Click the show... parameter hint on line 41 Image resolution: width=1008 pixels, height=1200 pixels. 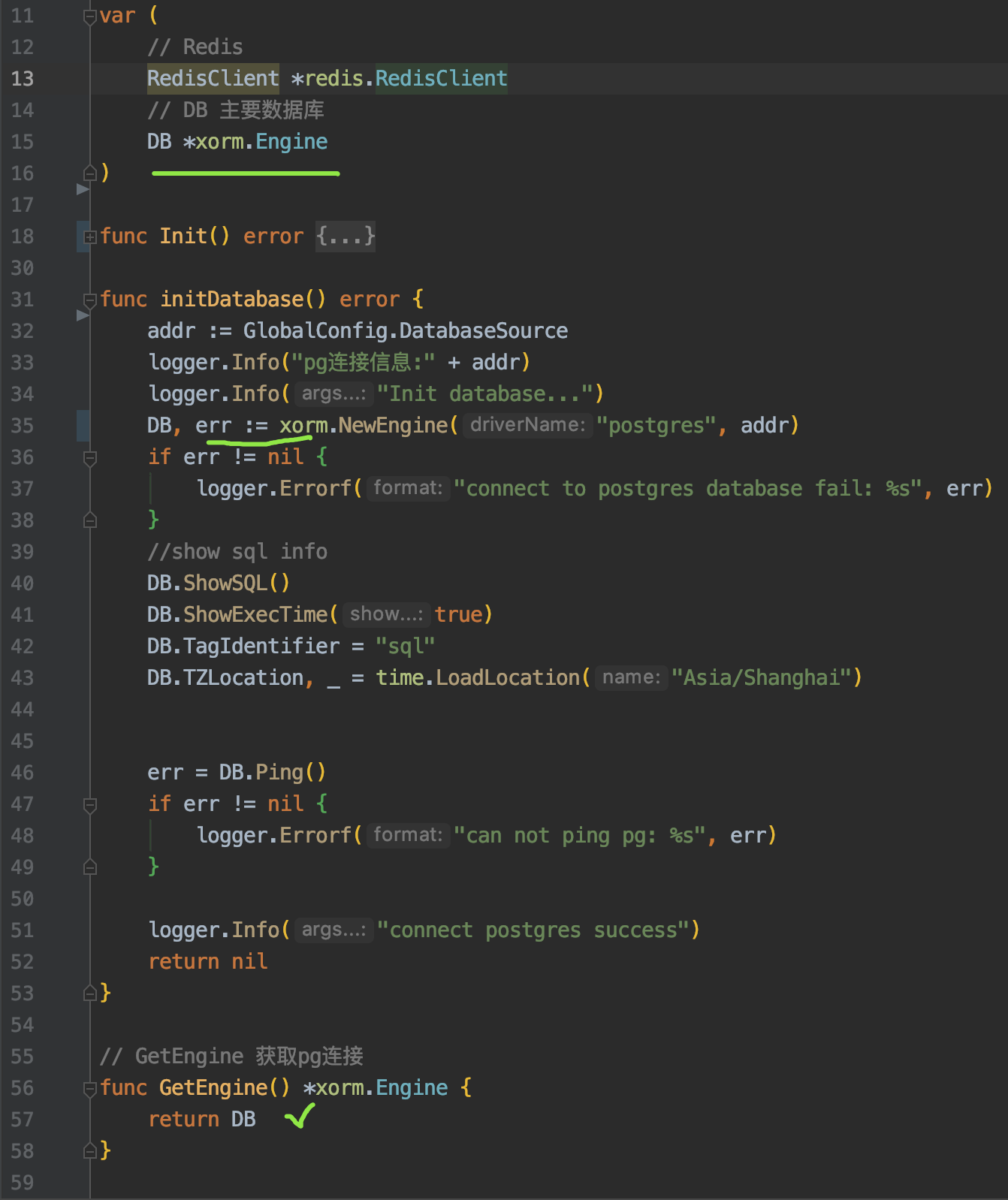386,615
